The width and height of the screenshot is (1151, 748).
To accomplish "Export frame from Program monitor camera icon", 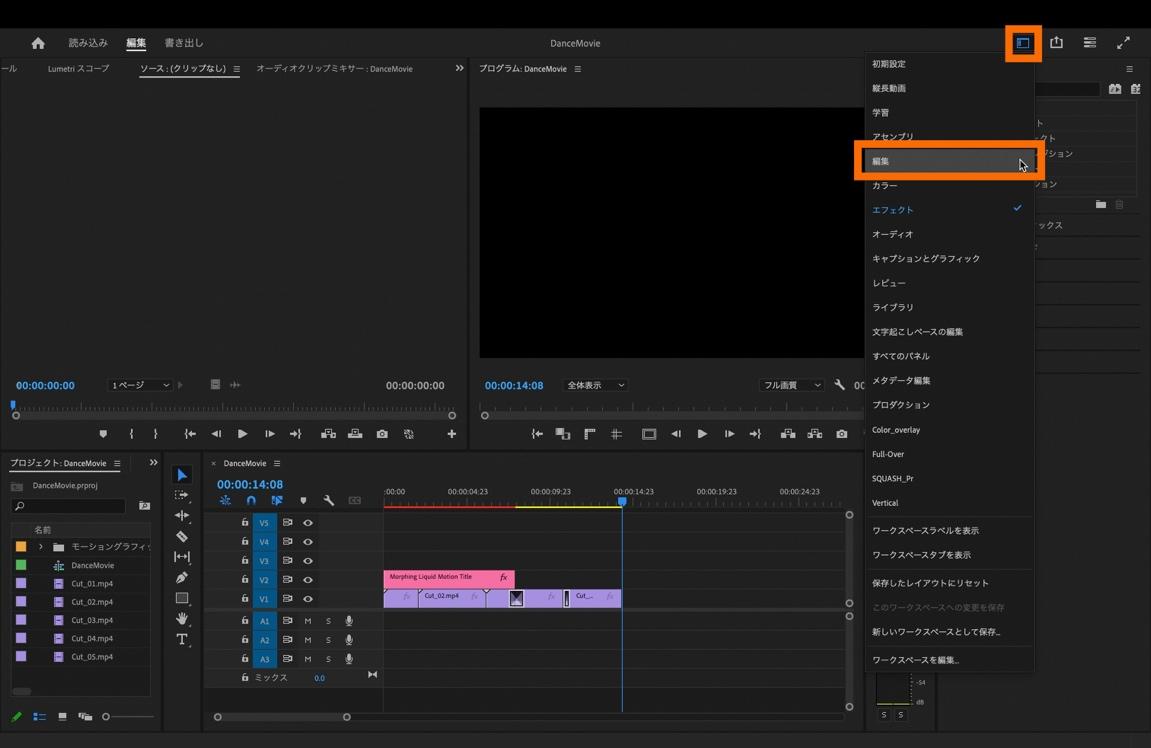I will coord(841,434).
